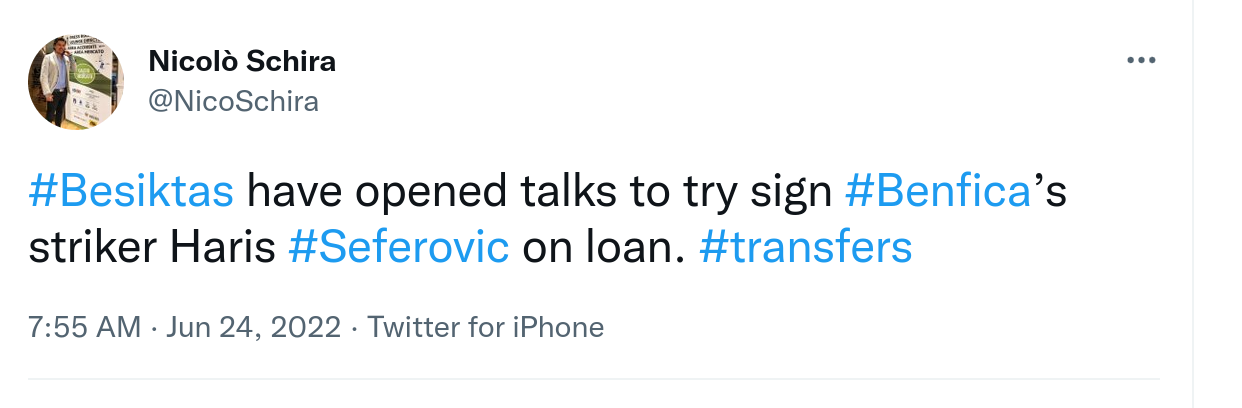This screenshot has height=408, width=1242.
Task: Click the Jun 24, 2022 date
Action: point(255,327)
